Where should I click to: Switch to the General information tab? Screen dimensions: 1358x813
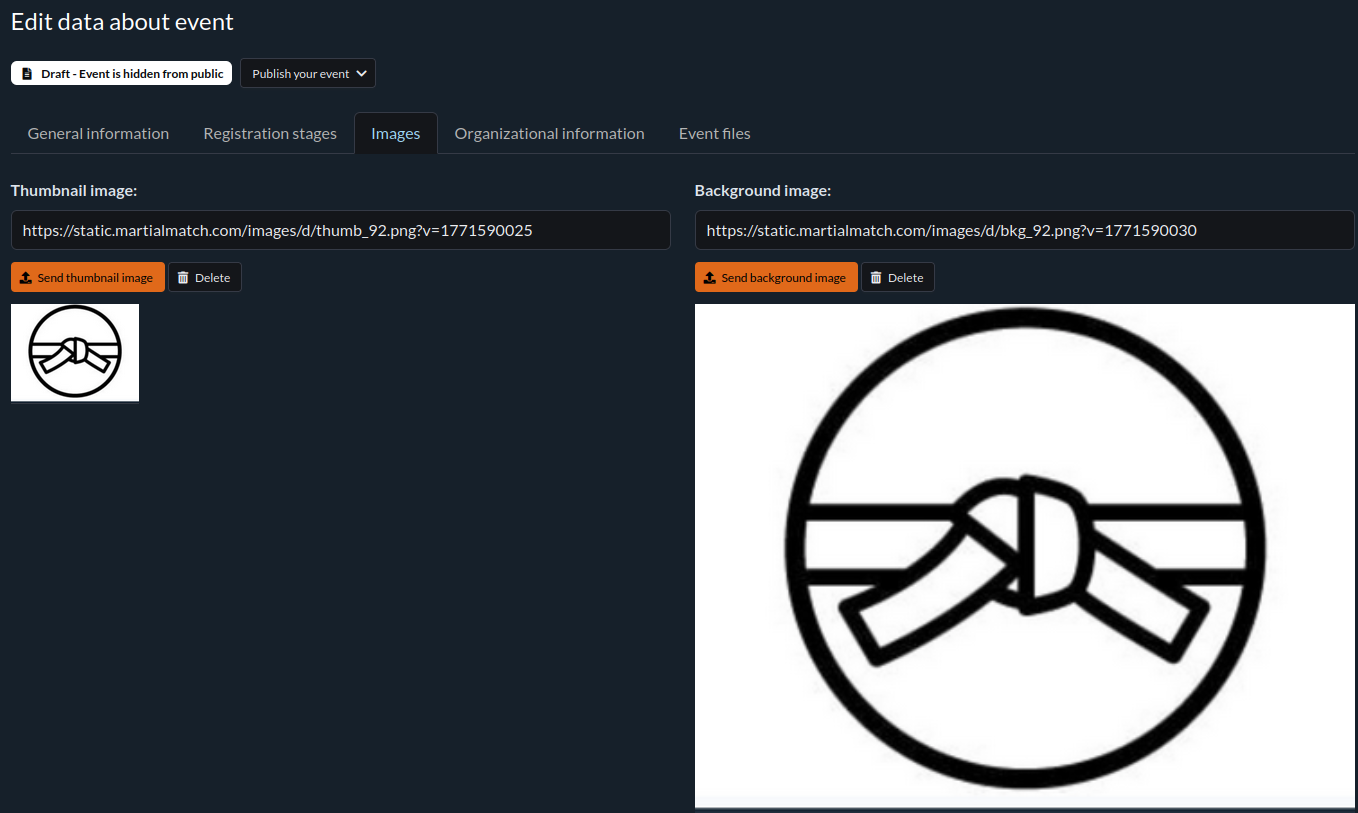[98, 134]
